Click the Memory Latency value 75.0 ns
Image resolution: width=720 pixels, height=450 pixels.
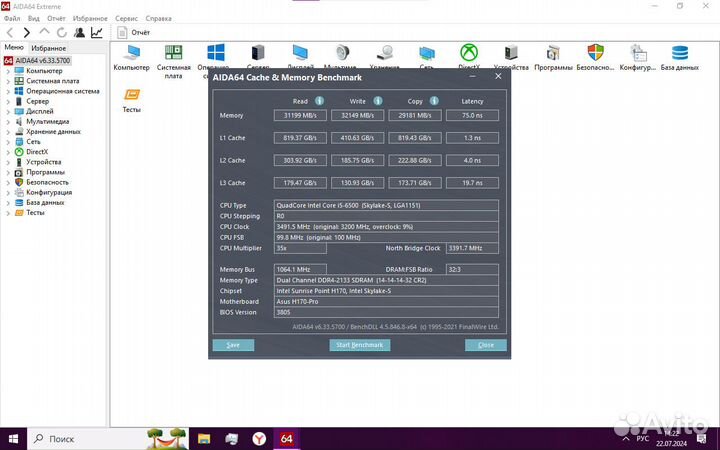tap(472, 115)
